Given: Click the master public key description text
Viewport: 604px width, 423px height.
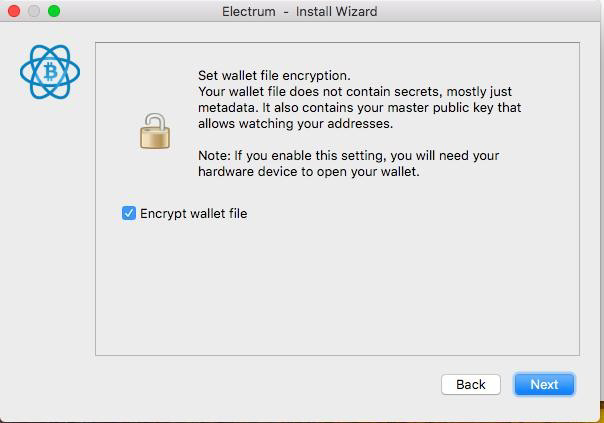Looking at the screenshot, I should pyautogui.click(x=359, y=107).
